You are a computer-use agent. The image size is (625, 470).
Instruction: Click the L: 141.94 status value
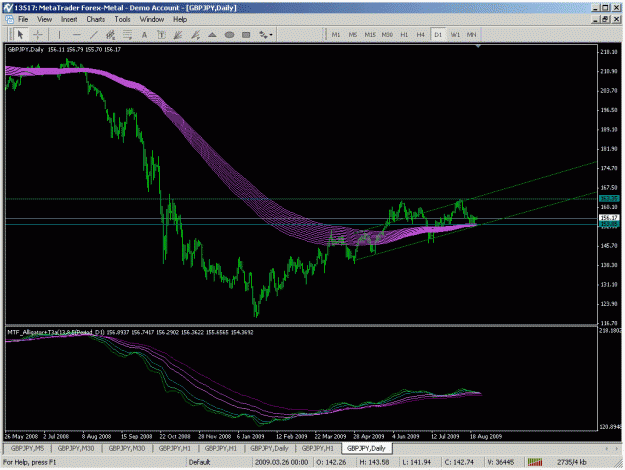[x=417, y=462]
